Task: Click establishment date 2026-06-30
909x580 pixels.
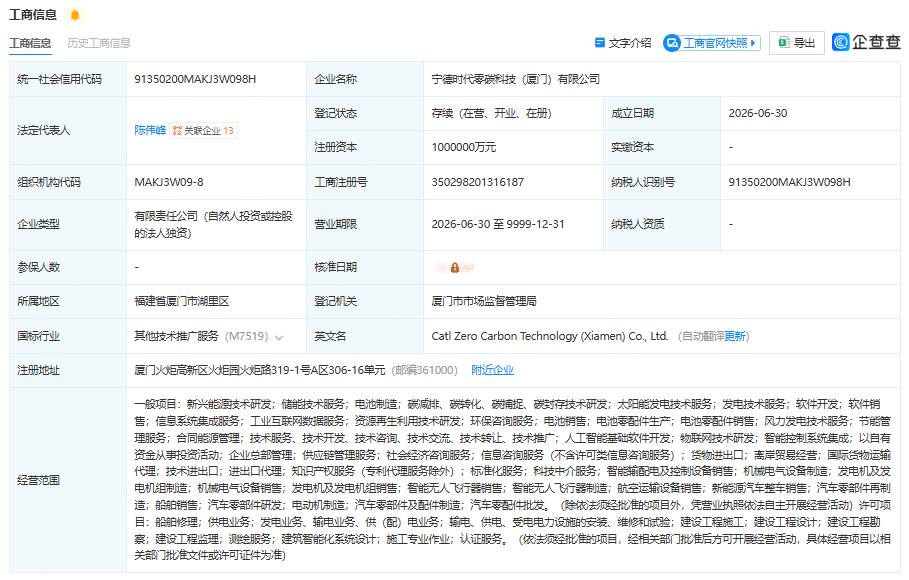Action: [x=758, y=114]
